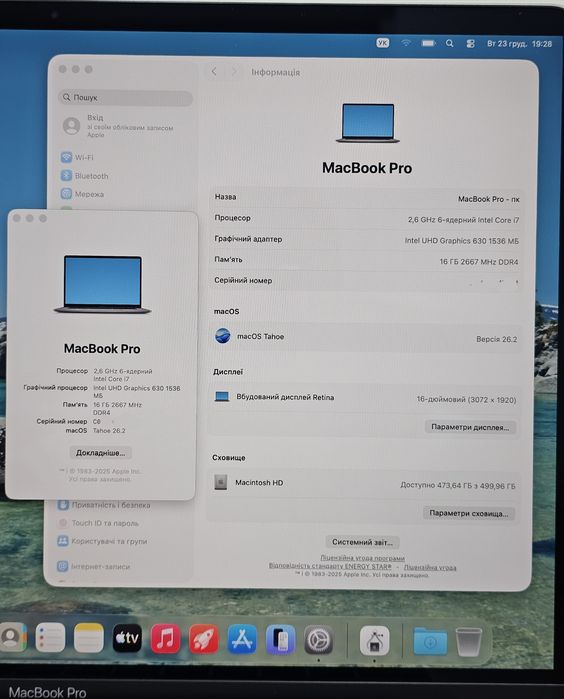The width and height of the screenshot is (564, 699).
Task: Go forward in System Settings
Action: click(234, 72)
